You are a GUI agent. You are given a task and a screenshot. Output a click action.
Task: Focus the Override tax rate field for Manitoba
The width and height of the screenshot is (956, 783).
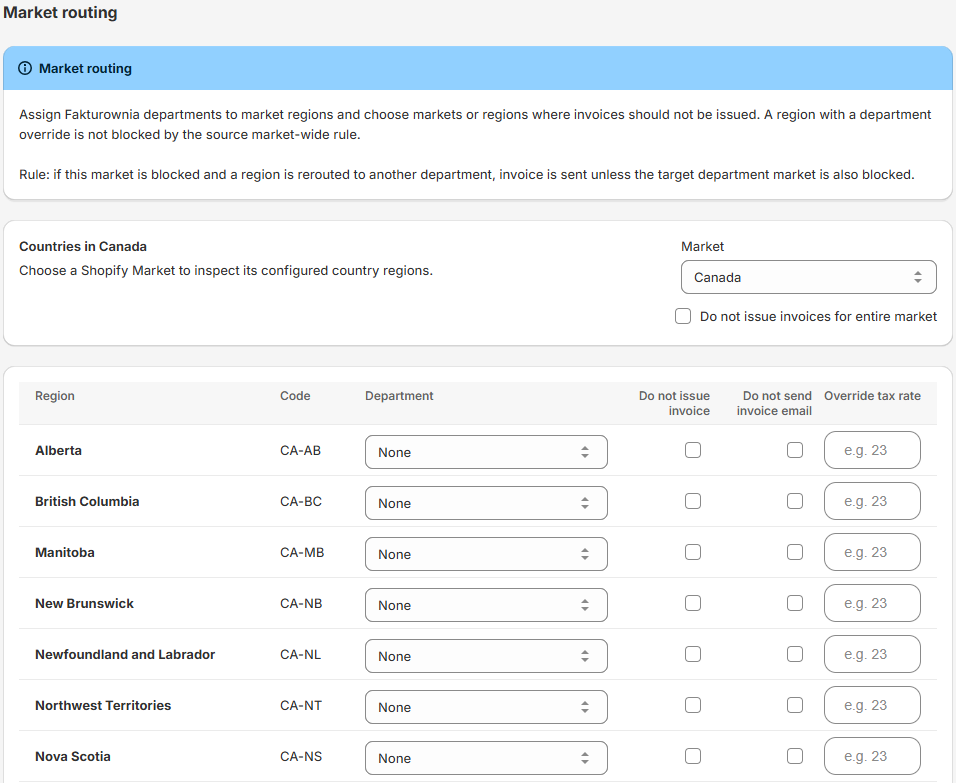(872, 552)
